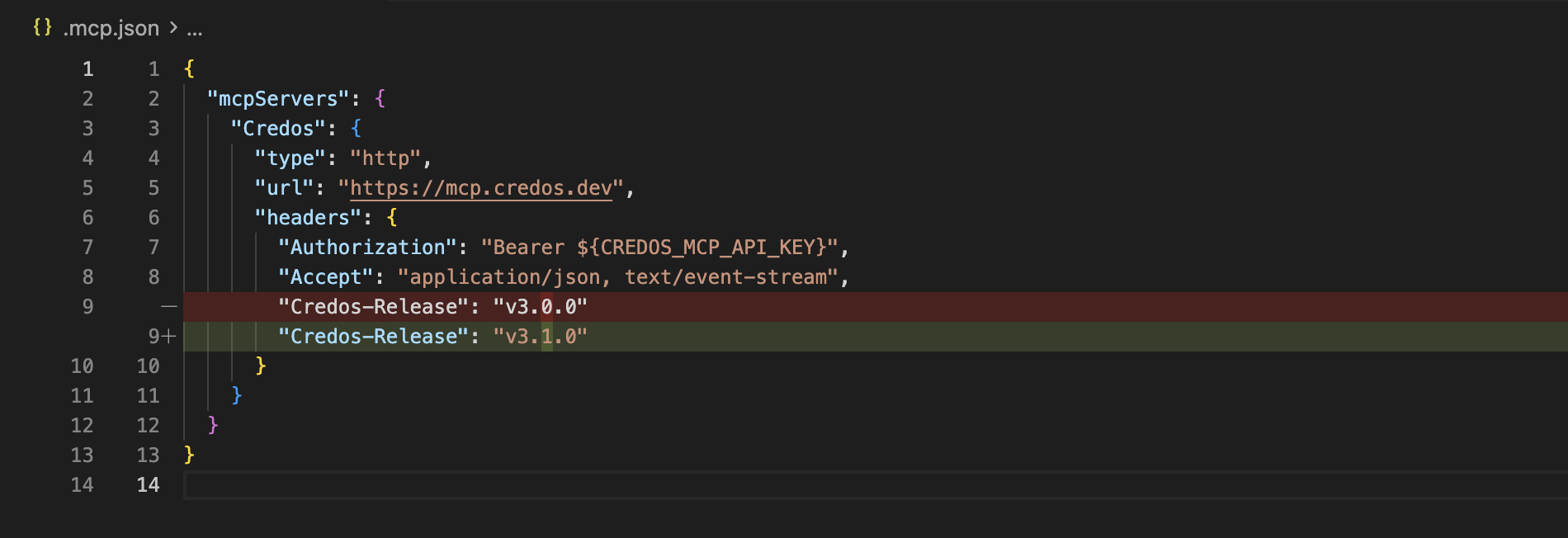Click the "url" key
Image resolution: width=1568 pixels, height=538 pixels.
(285, 188)
